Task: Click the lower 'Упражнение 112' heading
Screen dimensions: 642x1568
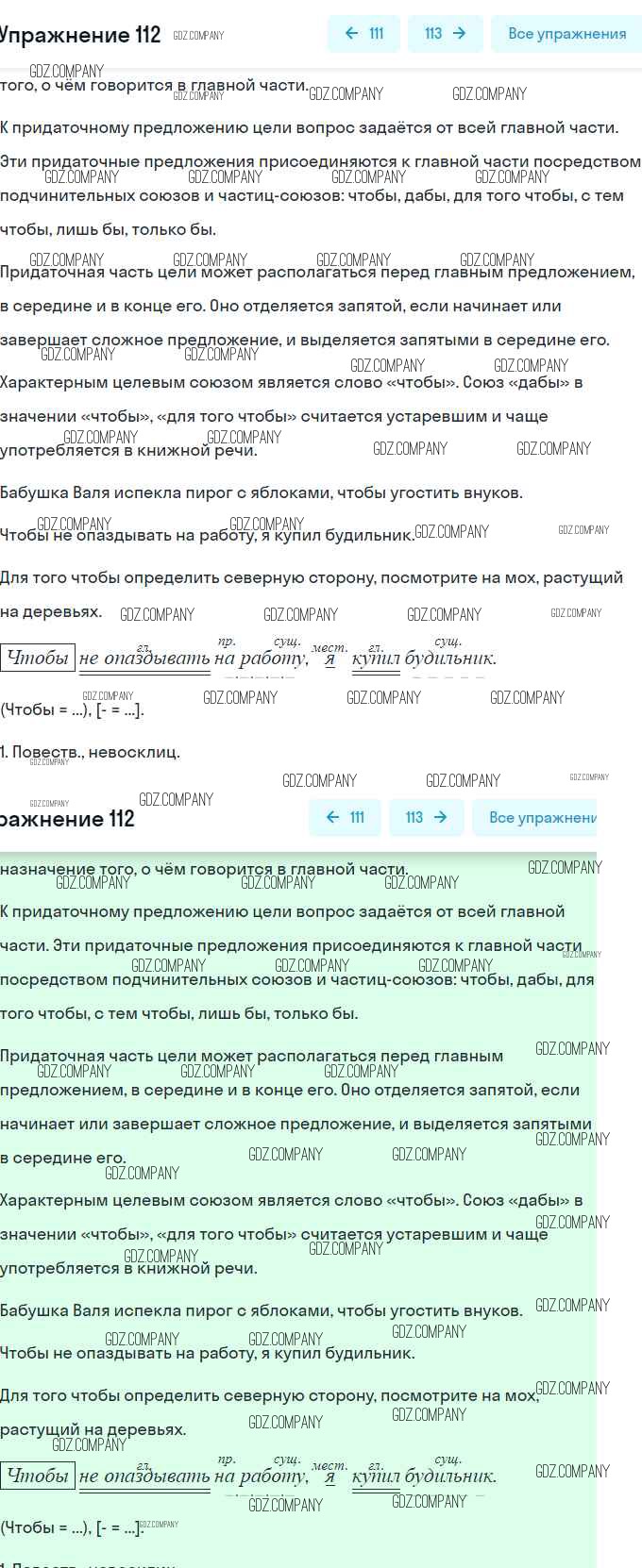Action: [x=67, y=819]
